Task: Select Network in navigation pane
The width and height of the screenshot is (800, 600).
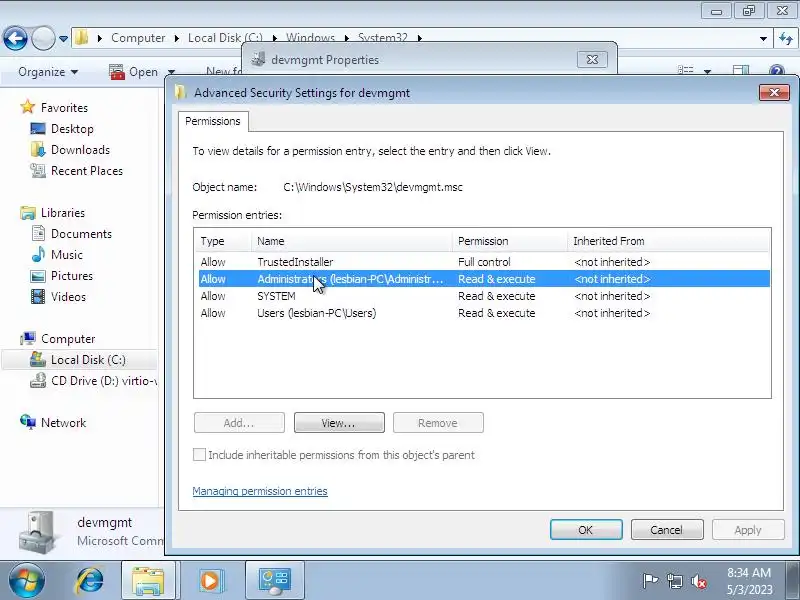Action: [x=63, y=422]
